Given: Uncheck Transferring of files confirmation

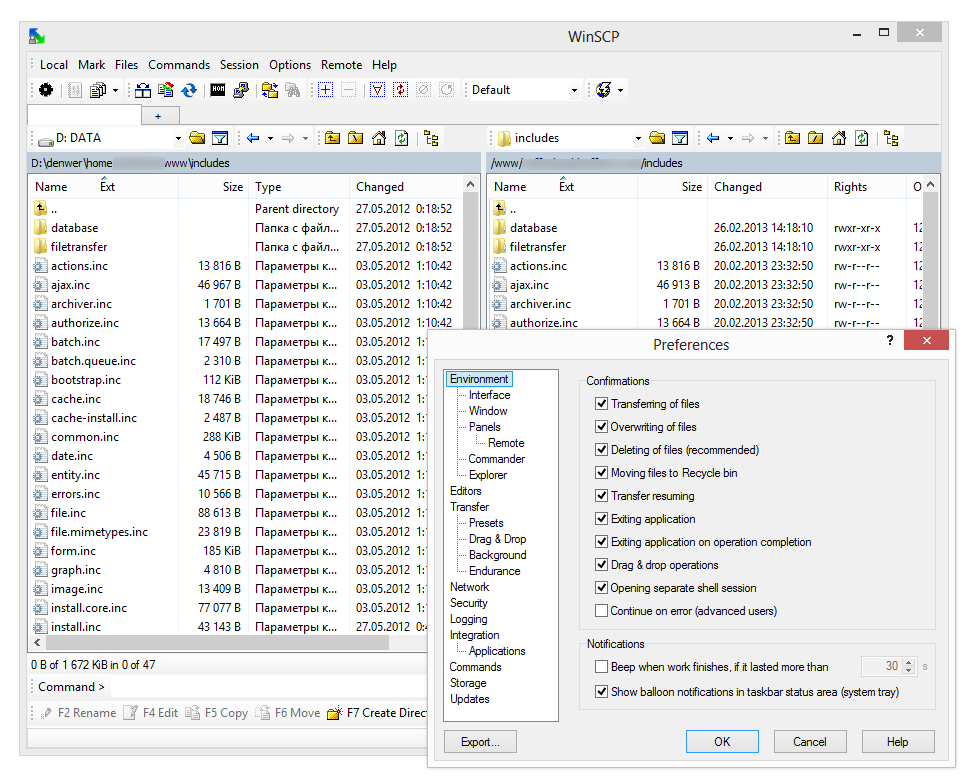Looking at the screenshot, I should point(601,404).
